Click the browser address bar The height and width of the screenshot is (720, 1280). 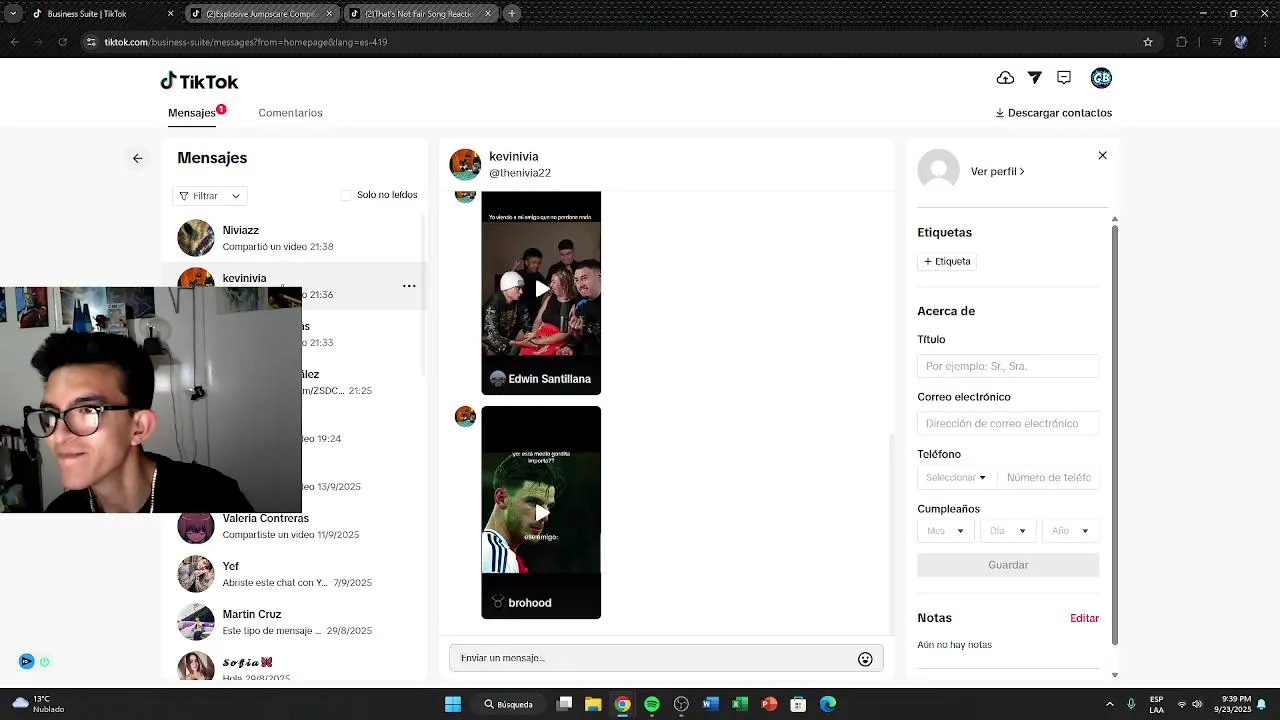coord(610,42)
